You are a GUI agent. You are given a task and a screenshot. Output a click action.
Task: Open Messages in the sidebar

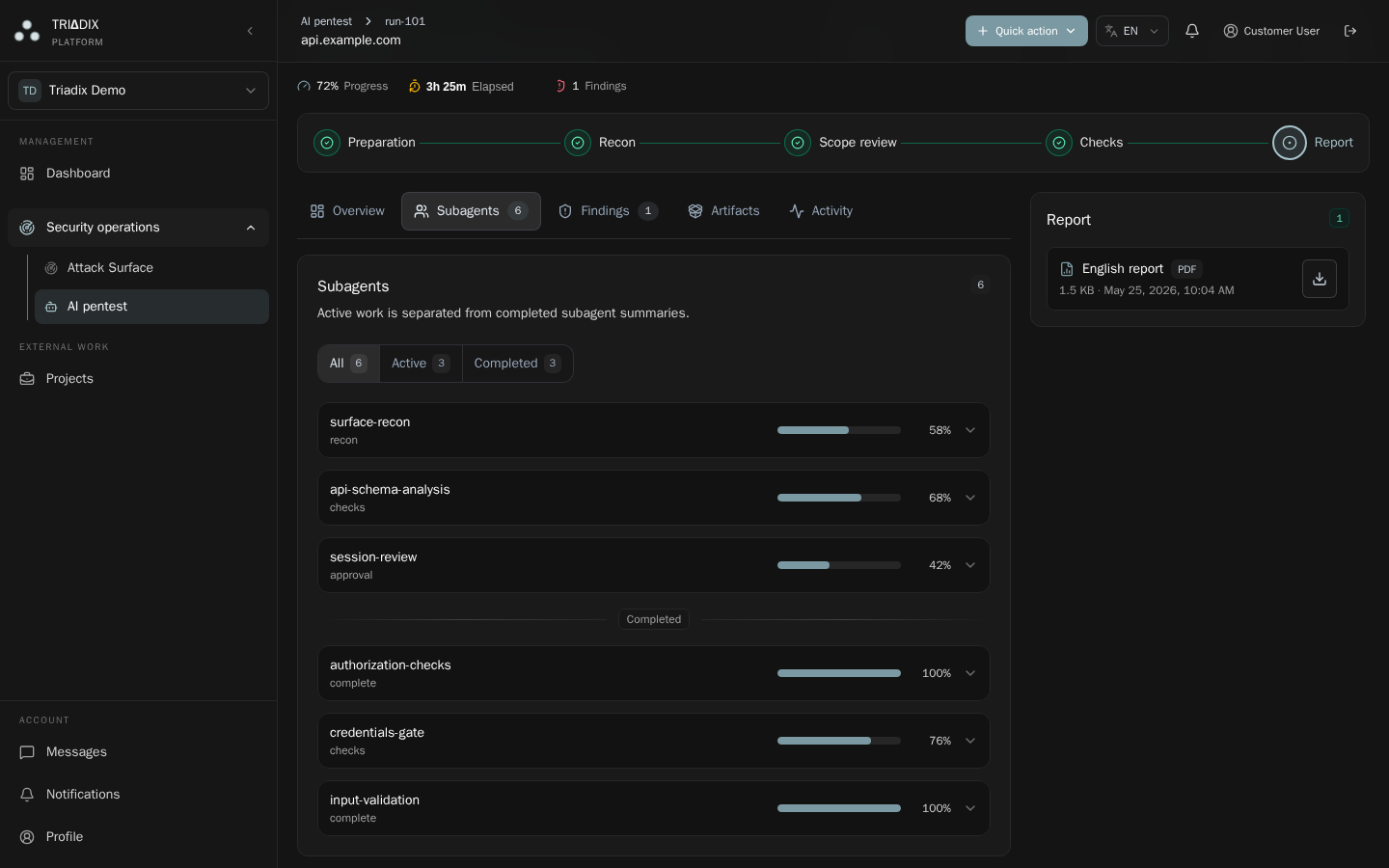pos(138,752)
